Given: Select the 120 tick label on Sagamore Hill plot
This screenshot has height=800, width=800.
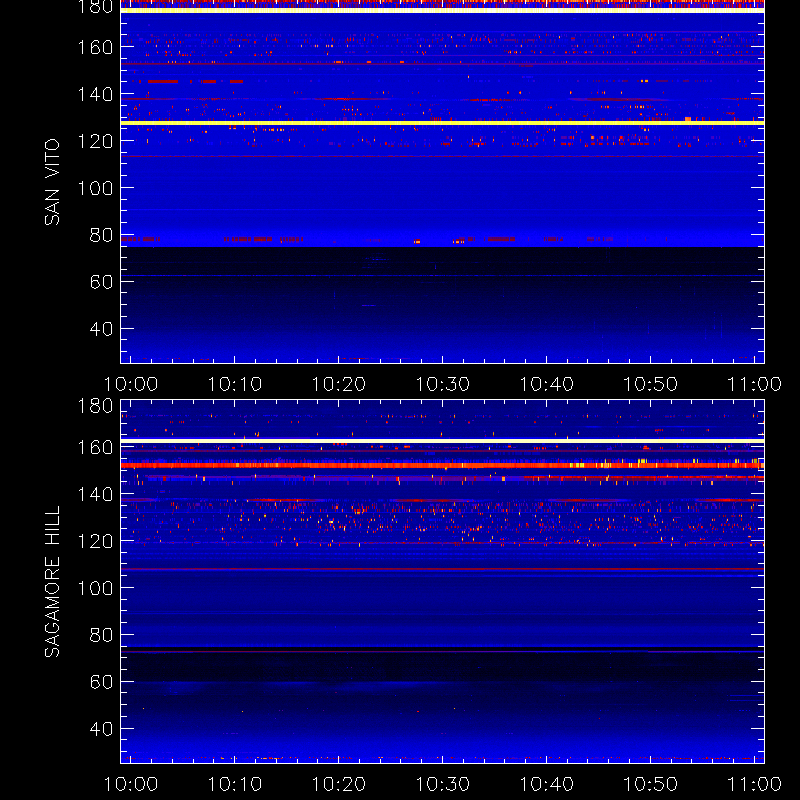Looking at the screenshot, I should tap(95, 541).
